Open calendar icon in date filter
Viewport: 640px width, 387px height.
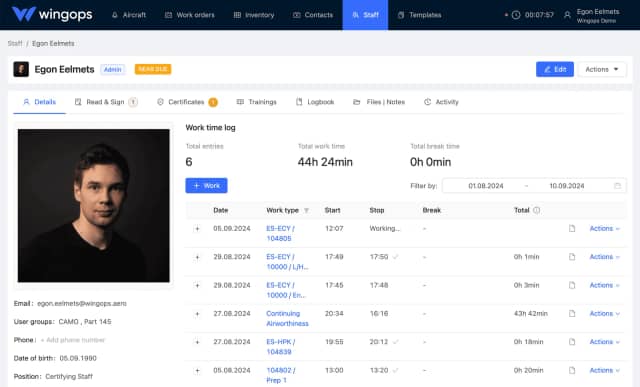coord(618,186)
